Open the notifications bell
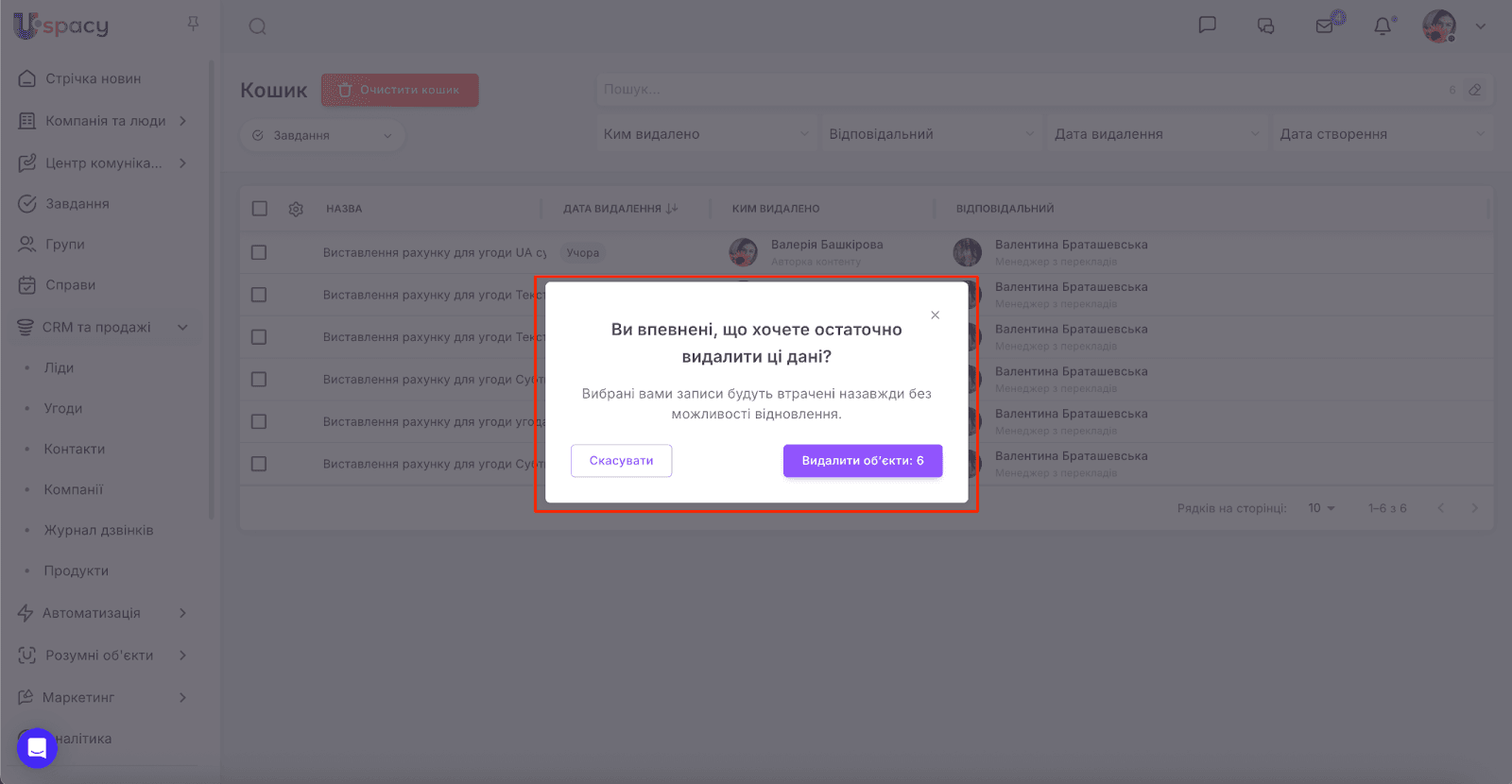 coord(1383,26)
